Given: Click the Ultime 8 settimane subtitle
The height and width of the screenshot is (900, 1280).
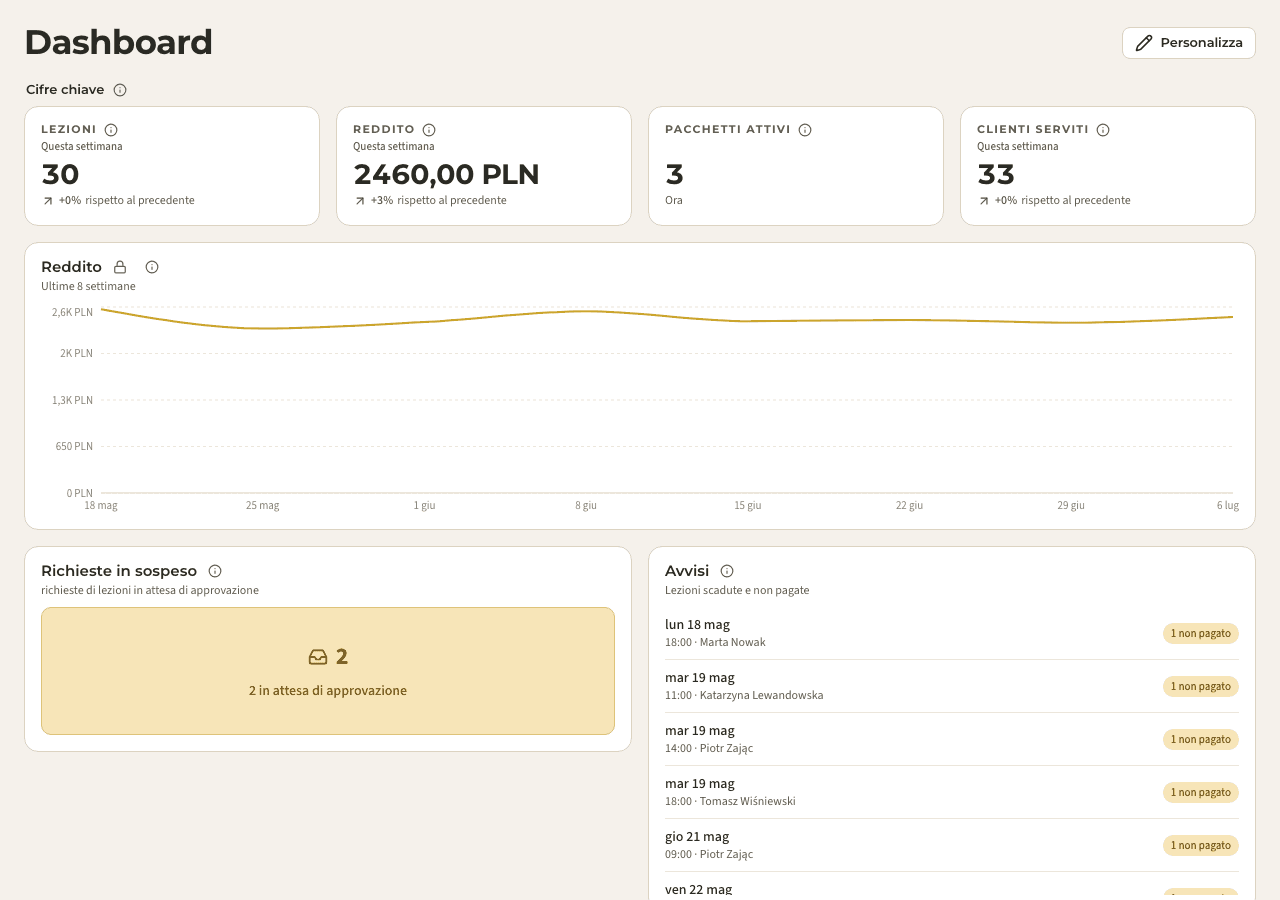Looking at the screenshot, I should [88, 287].
